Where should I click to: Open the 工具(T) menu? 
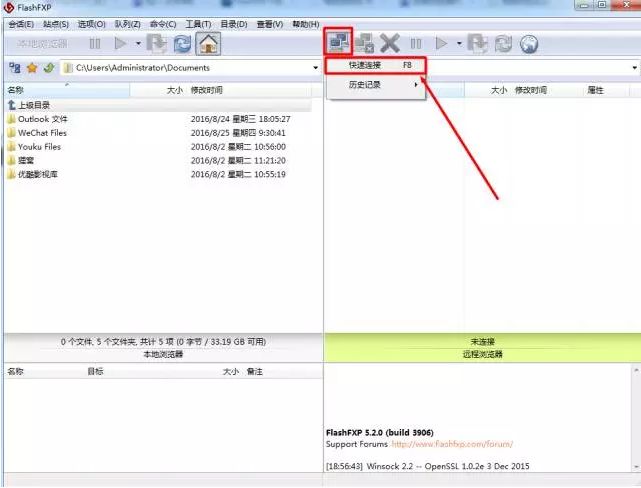coord(199,24)
